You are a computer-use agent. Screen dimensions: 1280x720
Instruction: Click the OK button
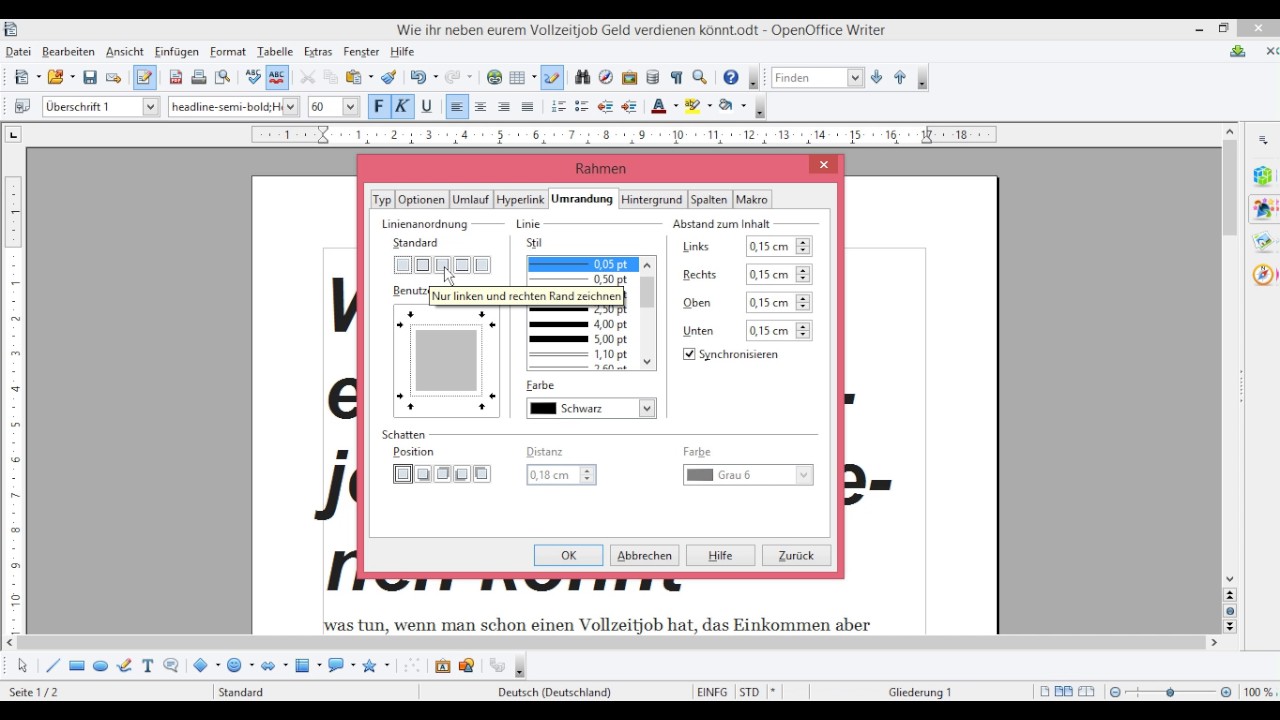tap(568, 555)
